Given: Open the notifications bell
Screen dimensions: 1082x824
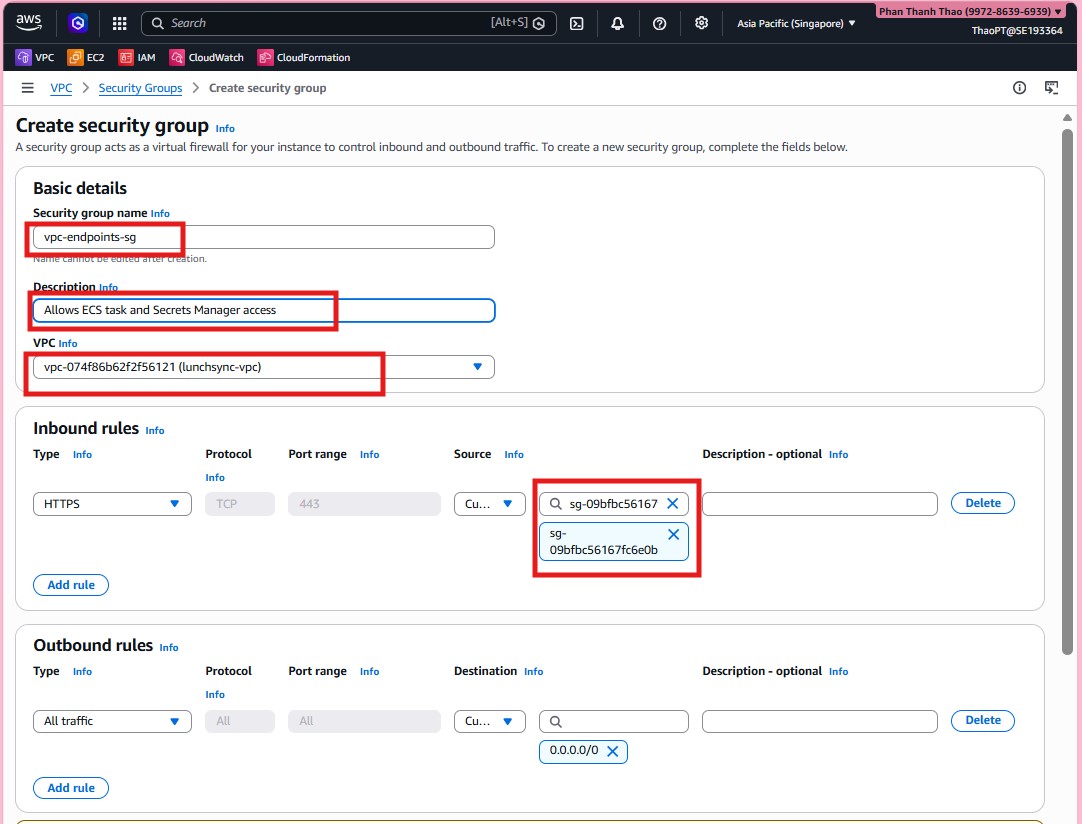Looking at the screenshot, I should (x=618, y=23).
